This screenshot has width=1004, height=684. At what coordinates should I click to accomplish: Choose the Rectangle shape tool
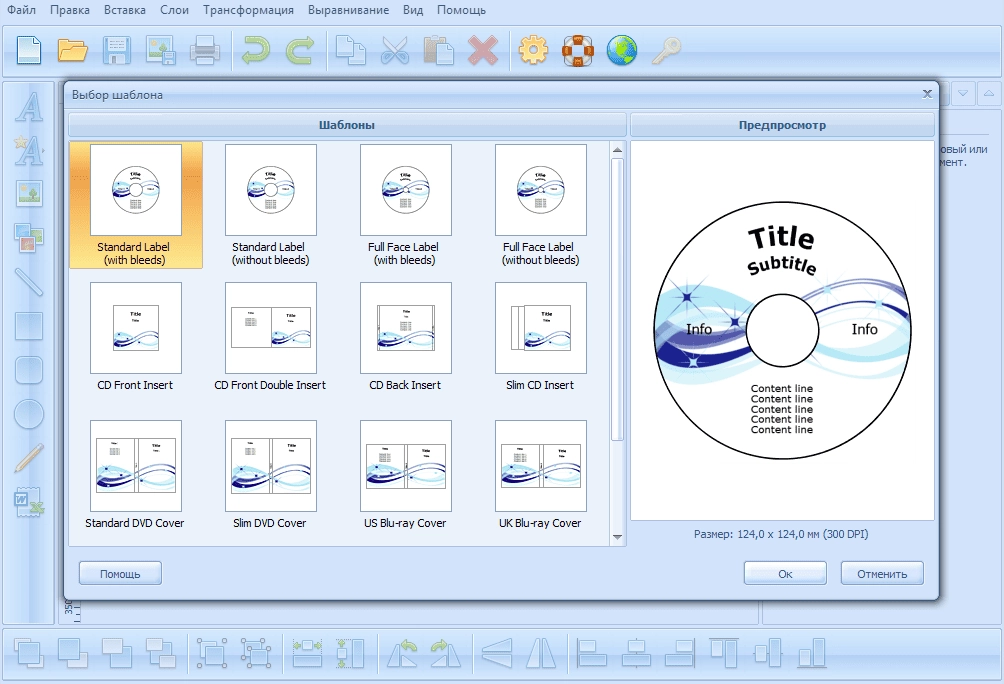click(29, 326)
